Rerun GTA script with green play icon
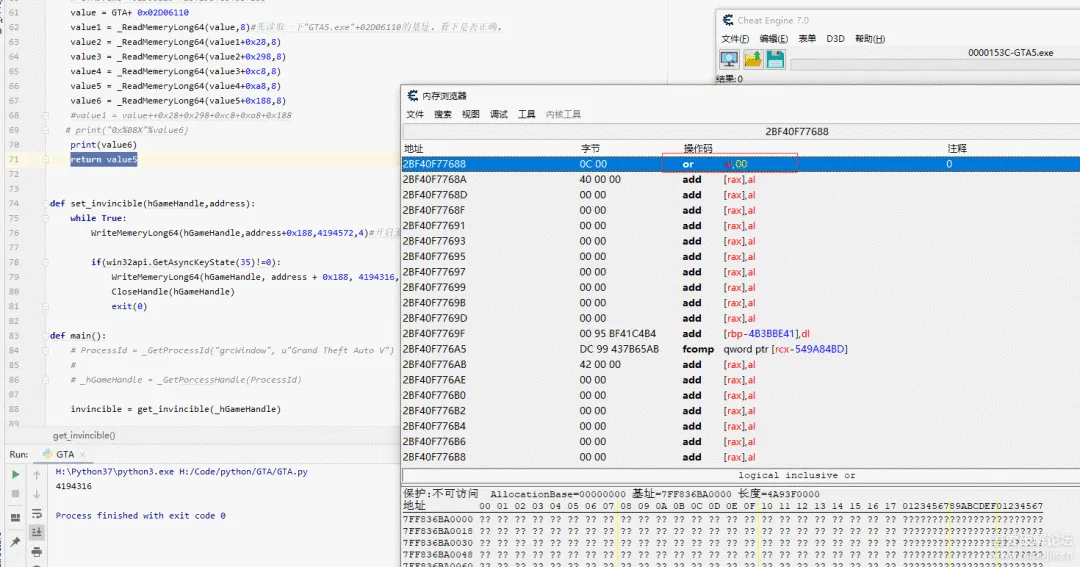The height and width of the screenshot is (567, 1080). click(x=15, y=475)
